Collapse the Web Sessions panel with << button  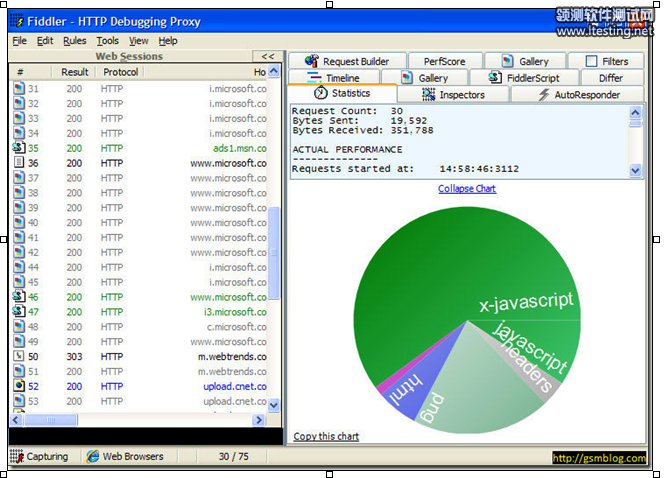point(266,57)
